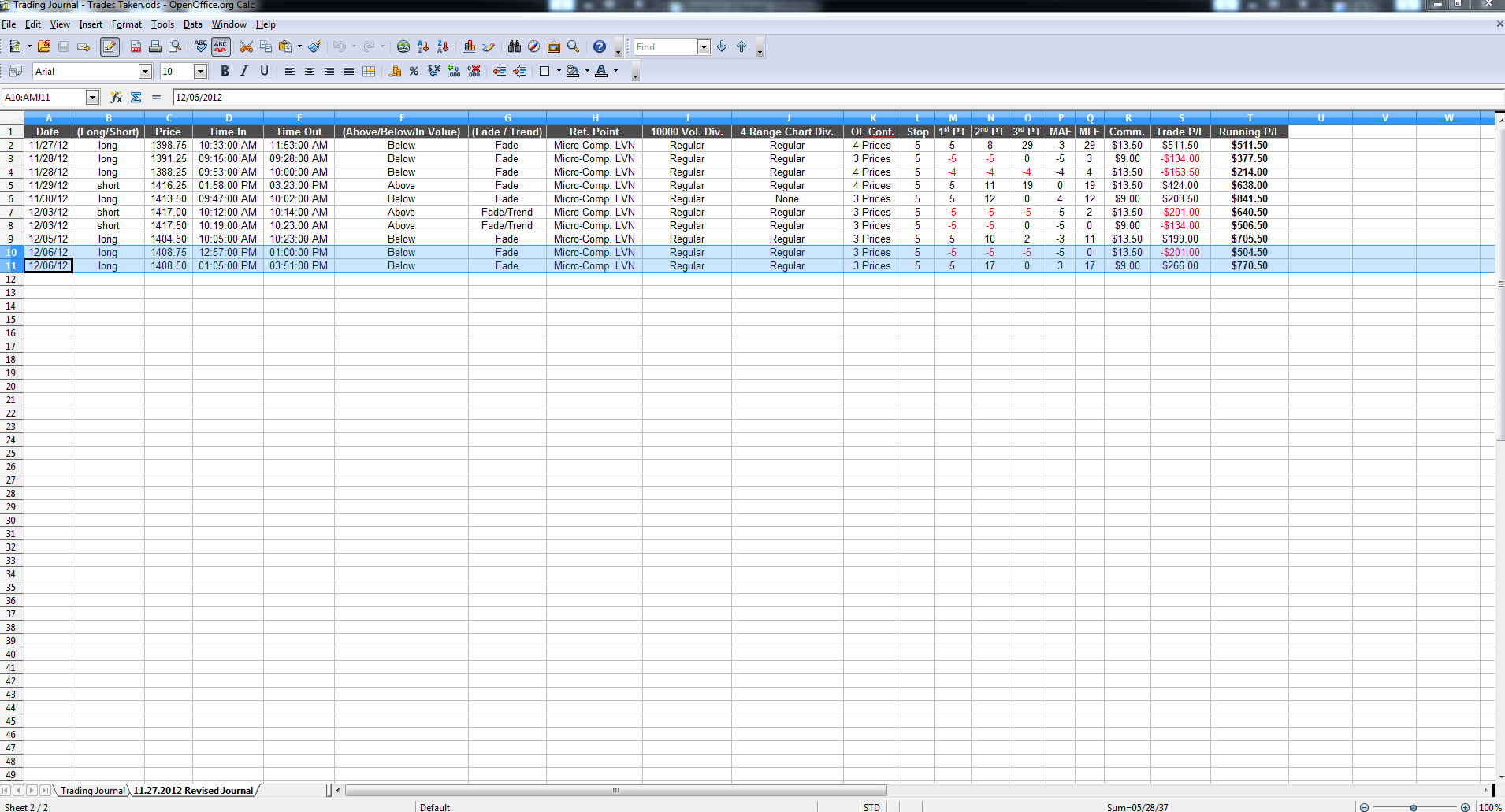Open the Borders dropdown arrow
The height and width of the screenshot is (812, 1505).
(x=559, y=72)
